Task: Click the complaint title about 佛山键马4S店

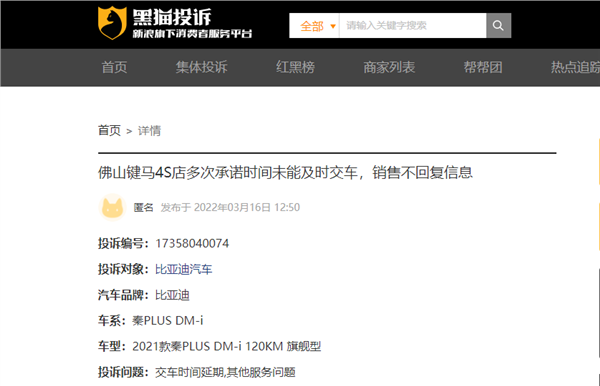Action: coord(285,173)
